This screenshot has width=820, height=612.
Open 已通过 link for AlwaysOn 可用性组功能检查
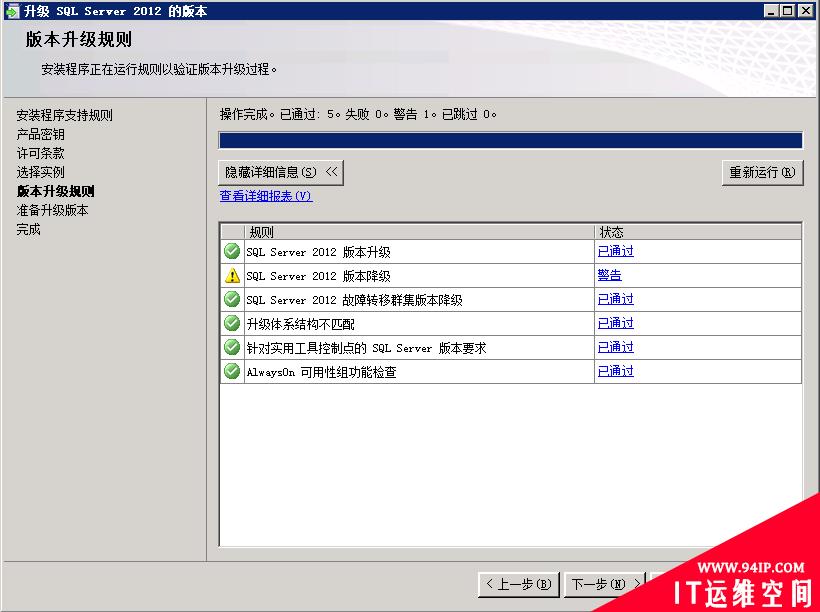coord(616,371)
